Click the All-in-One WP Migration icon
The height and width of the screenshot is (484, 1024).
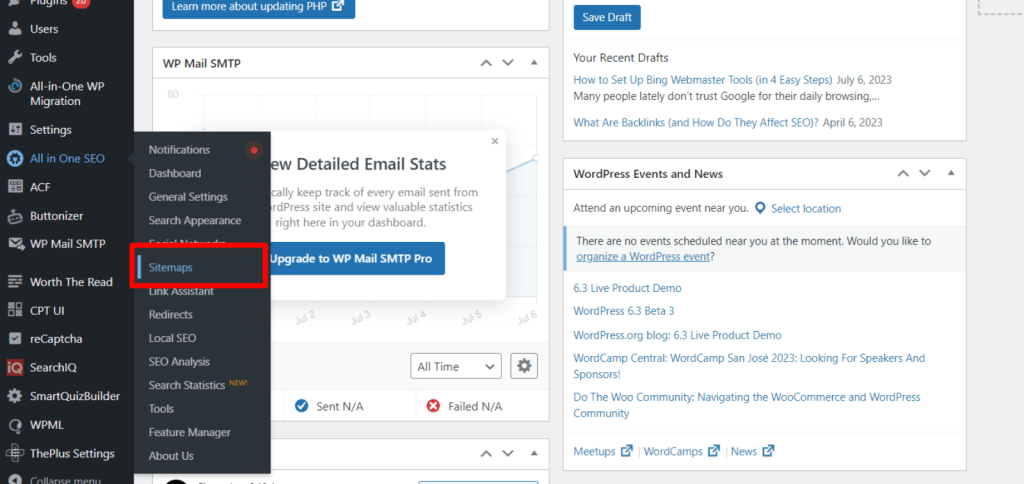click(x=15, y=86)
